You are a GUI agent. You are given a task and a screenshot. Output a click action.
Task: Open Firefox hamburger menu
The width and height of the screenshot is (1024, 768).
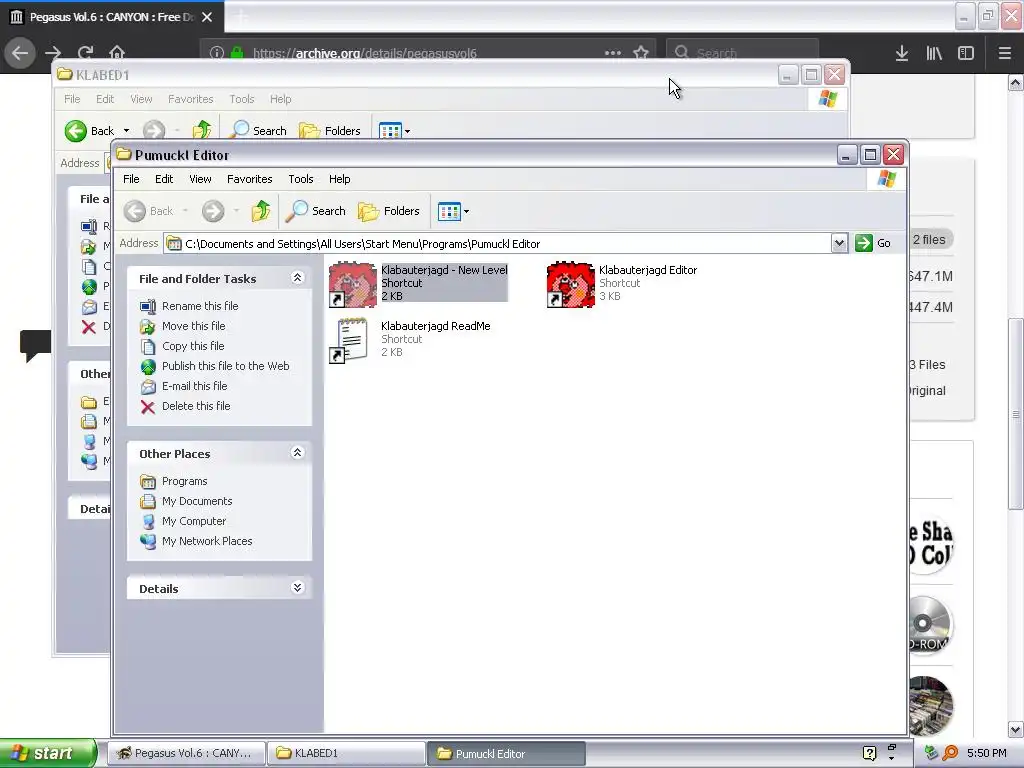[x=1004, y=53]
